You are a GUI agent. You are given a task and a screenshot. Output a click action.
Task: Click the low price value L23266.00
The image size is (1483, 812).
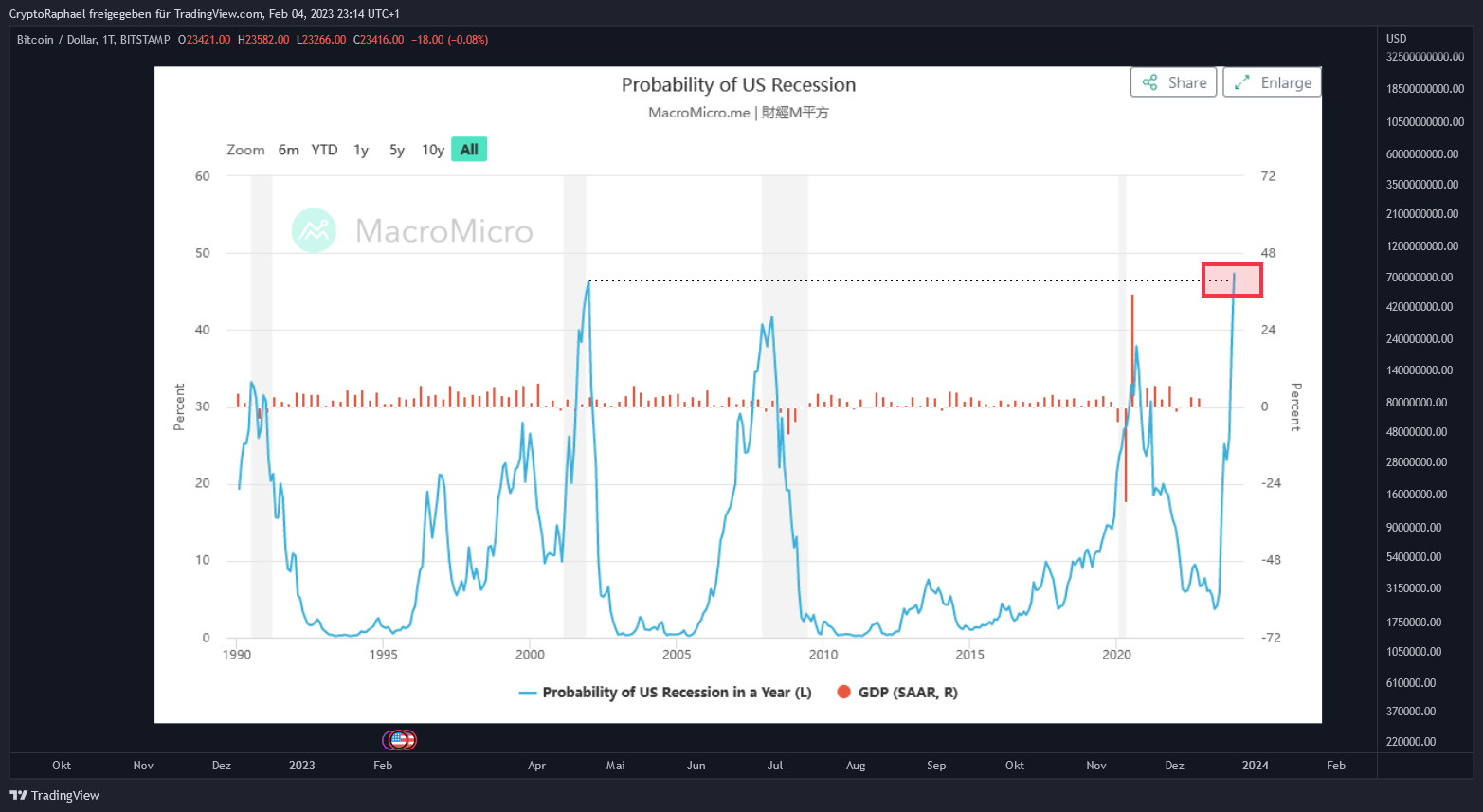(x=321, y=40)
